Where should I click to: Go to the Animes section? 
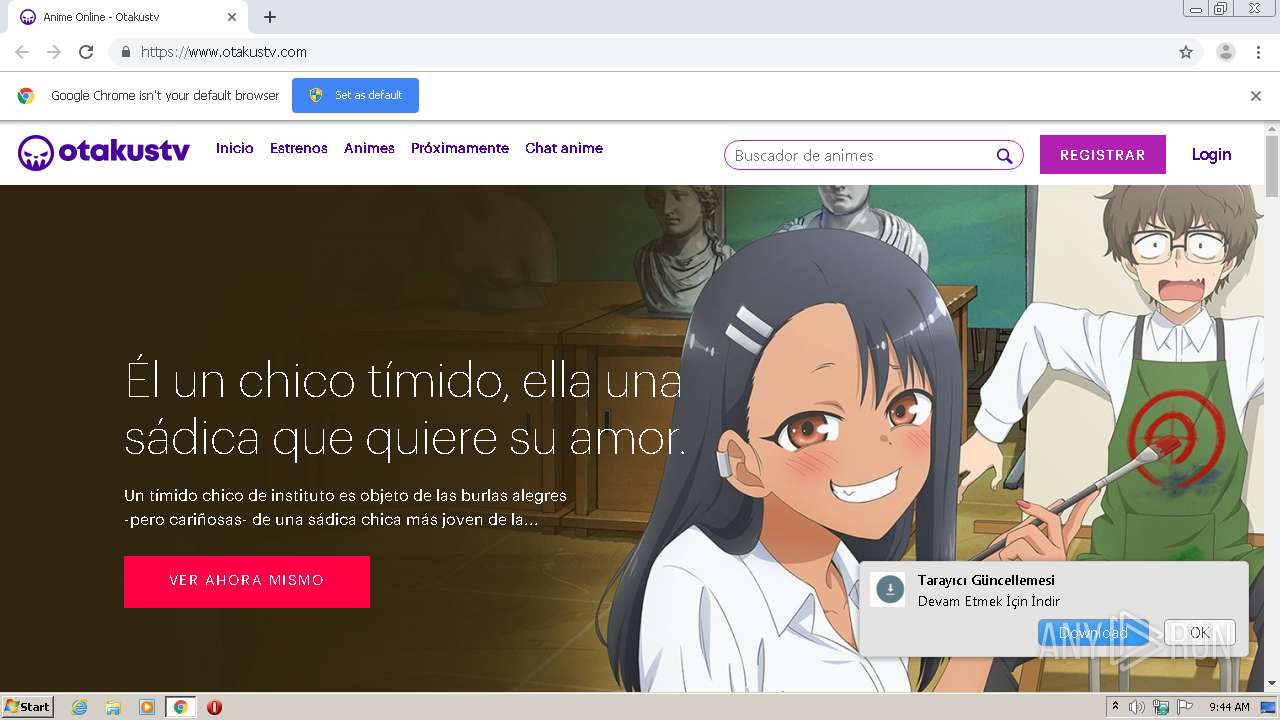coord(369,148)
